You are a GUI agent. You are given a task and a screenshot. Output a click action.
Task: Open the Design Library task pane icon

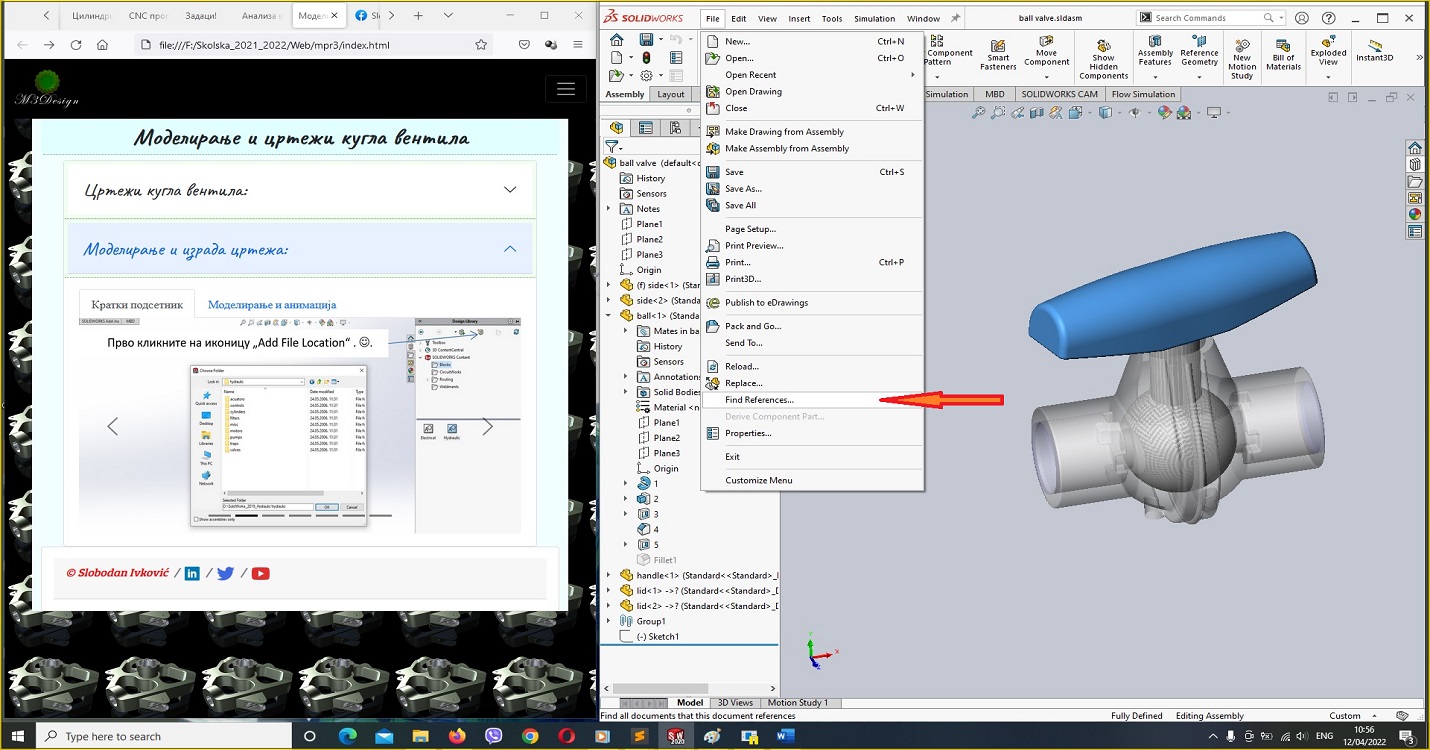[1415, 165]
